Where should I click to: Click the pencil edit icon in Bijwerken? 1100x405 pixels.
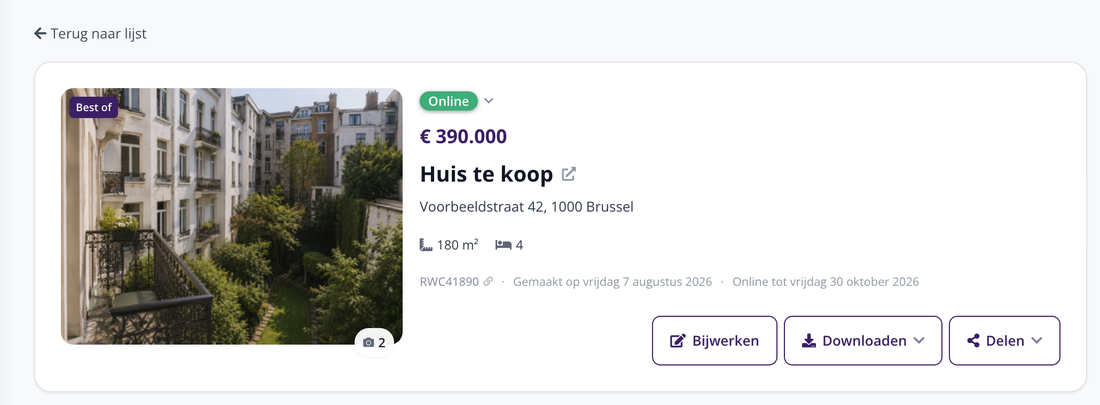coord(678,341)
